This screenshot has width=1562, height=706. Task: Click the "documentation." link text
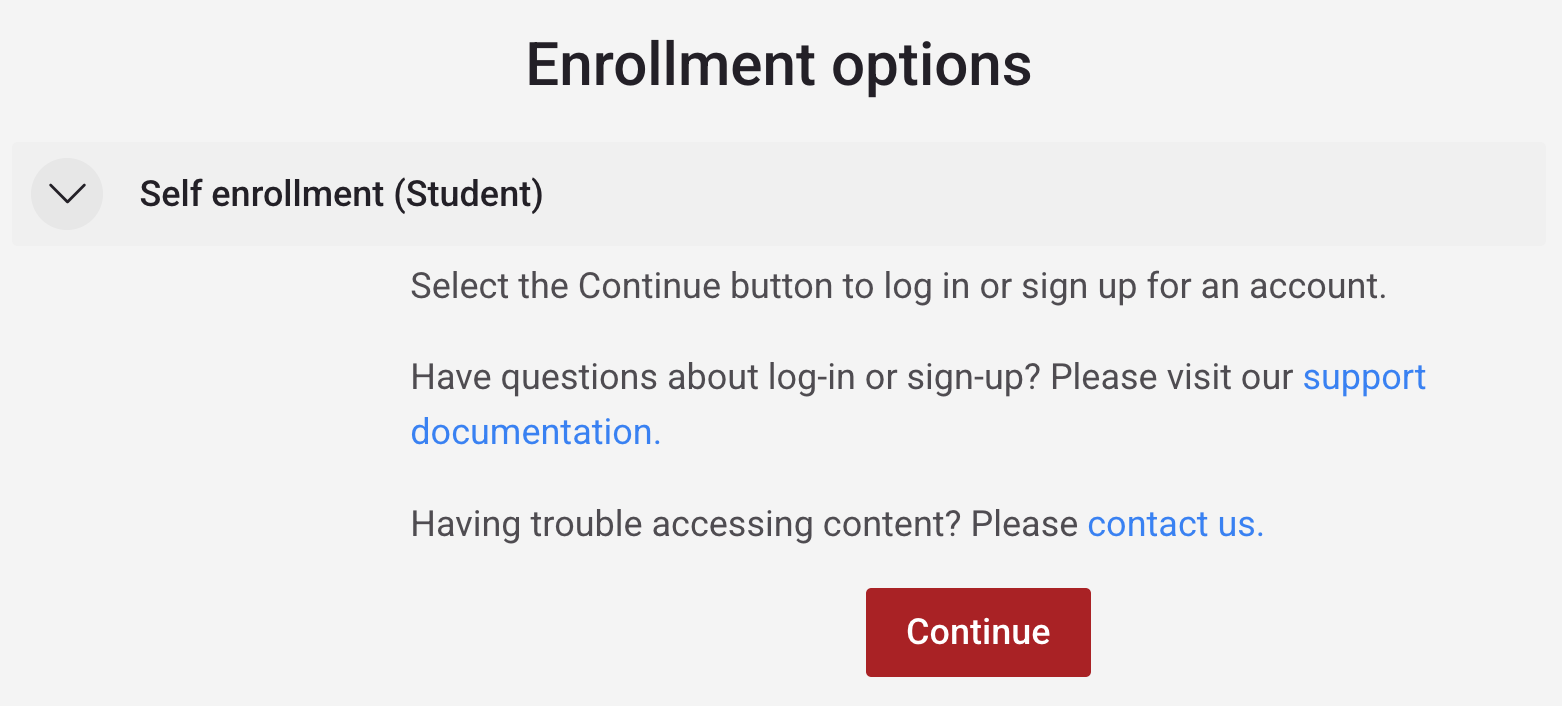536,432
